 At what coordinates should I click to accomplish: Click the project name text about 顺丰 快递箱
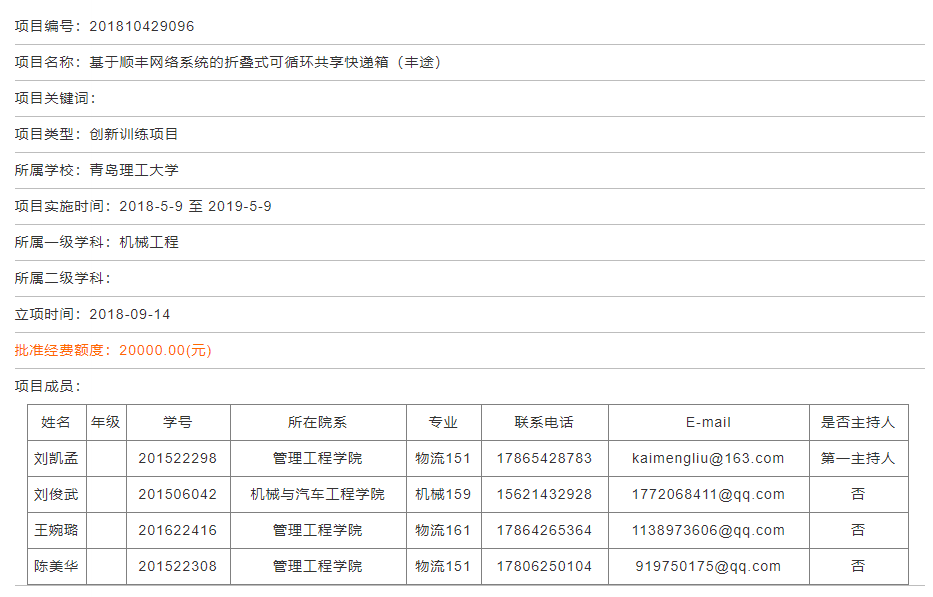click(x=265, y=62)
